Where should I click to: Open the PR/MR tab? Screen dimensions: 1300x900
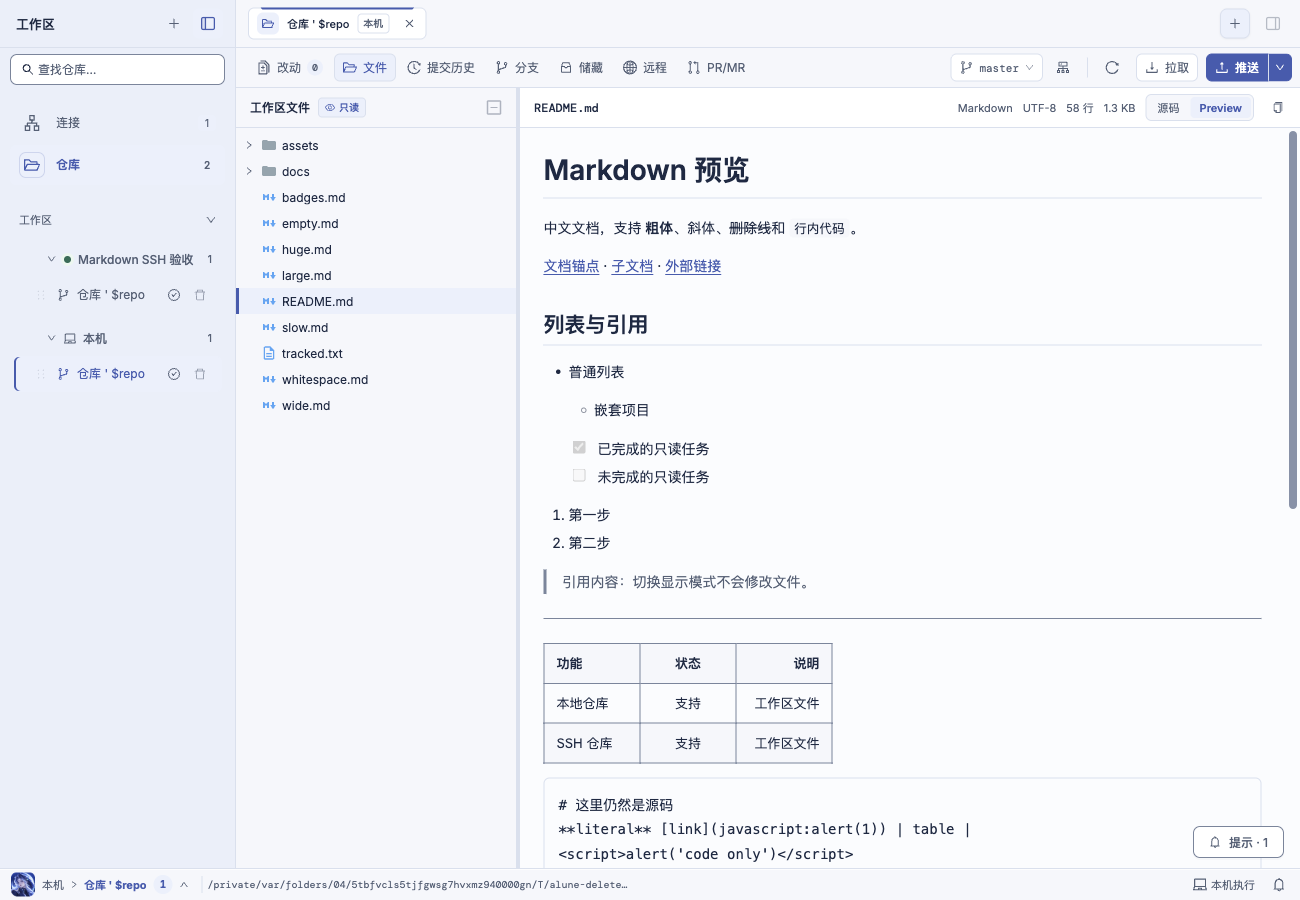click(x=716, y=68)
